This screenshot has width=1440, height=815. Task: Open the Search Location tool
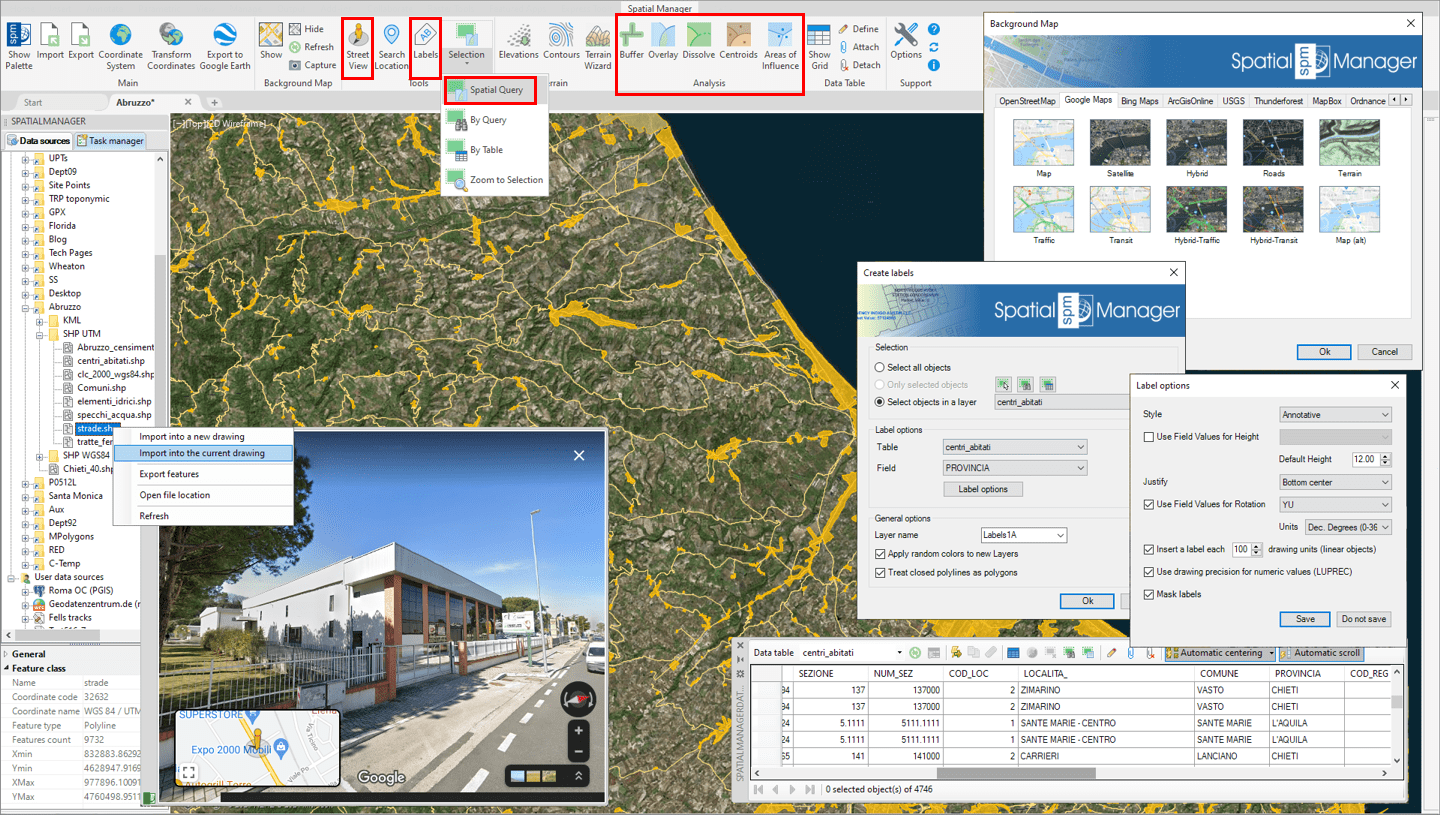pos(391,46)
